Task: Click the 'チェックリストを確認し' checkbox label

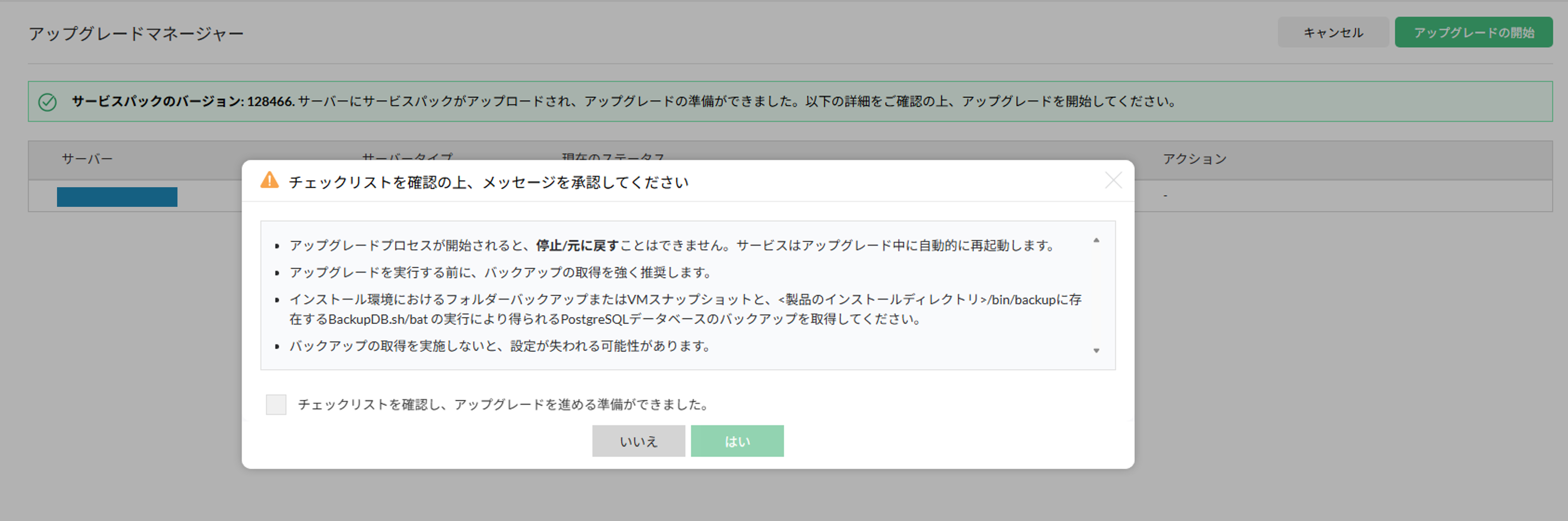Action: tap(503, 405)
